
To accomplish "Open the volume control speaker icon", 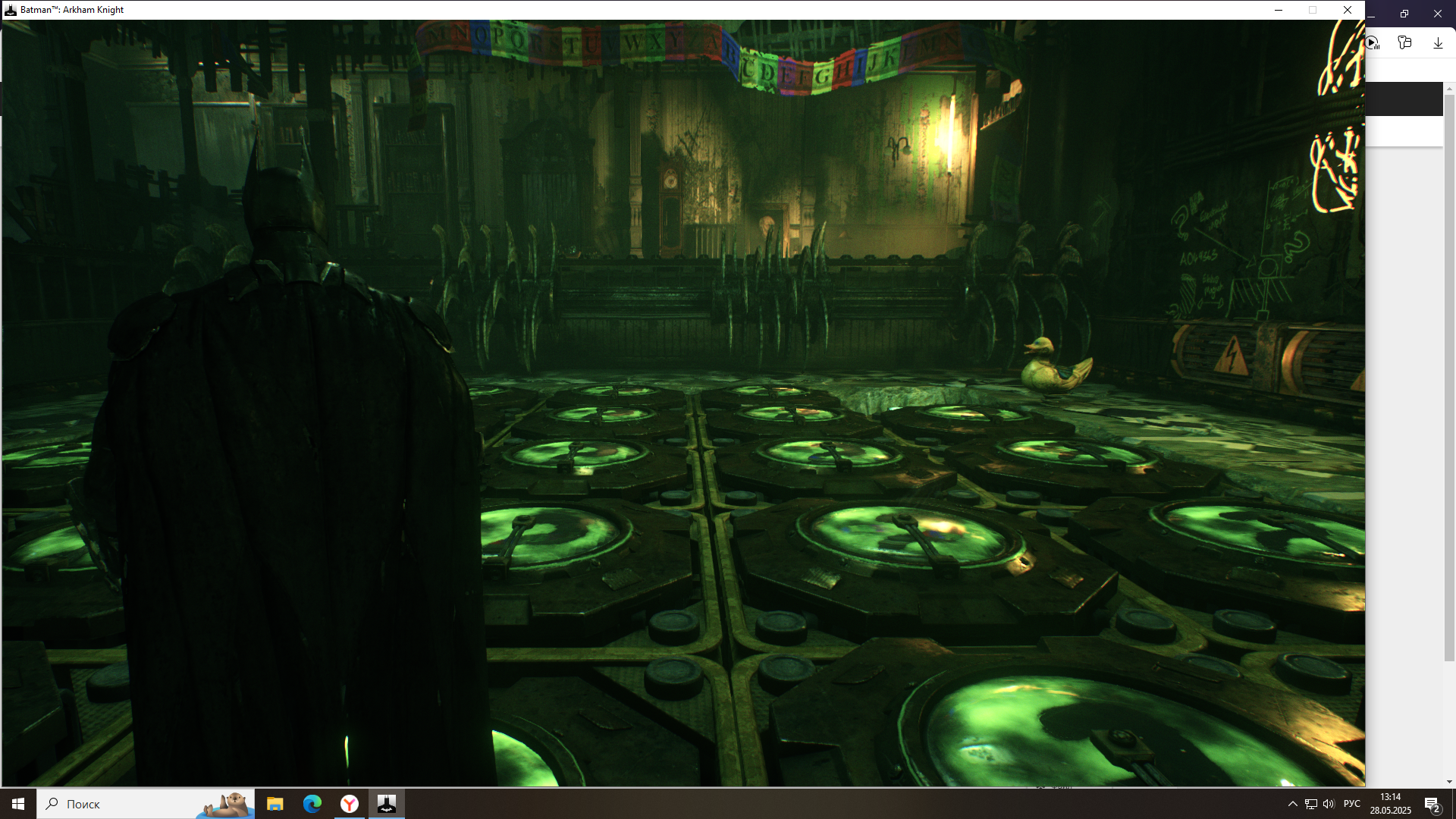I will point(1329,804).
